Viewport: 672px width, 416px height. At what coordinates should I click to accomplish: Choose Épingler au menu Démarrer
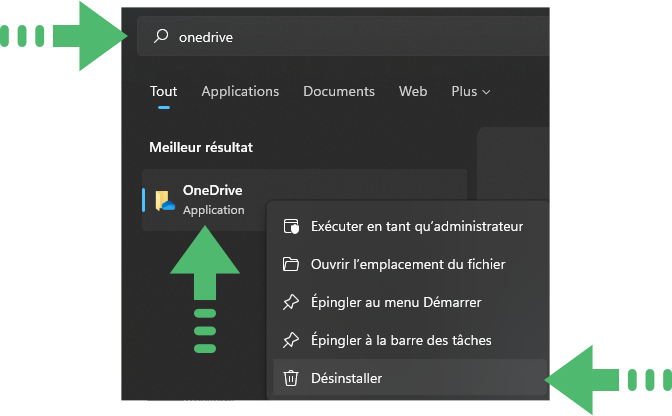pyautogui.click(x=409, y=302)
